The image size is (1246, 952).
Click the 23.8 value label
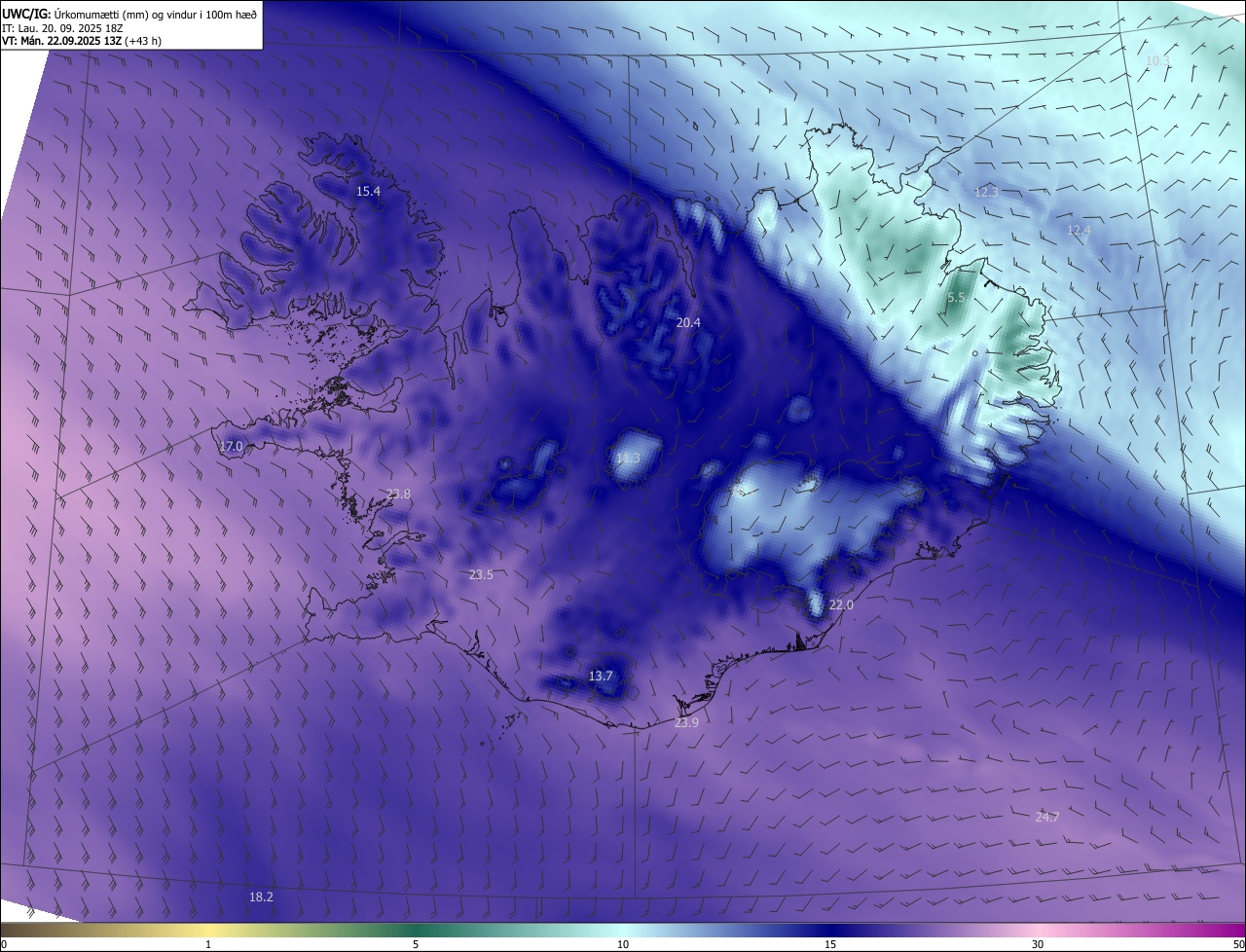(x=398, y=494)
